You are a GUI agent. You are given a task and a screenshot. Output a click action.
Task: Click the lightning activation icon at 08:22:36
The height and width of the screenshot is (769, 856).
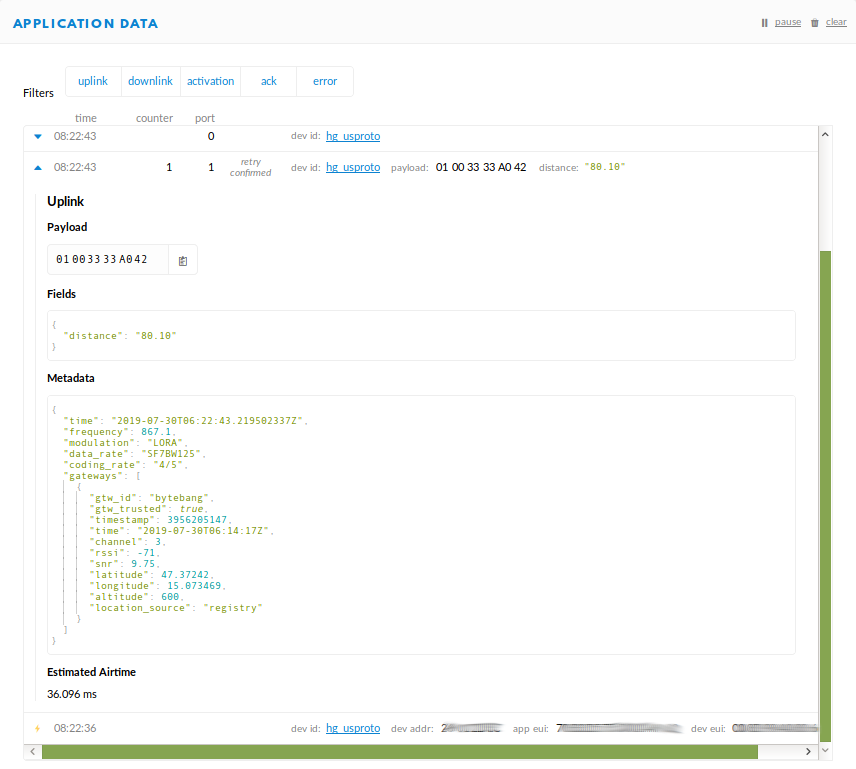38,728
